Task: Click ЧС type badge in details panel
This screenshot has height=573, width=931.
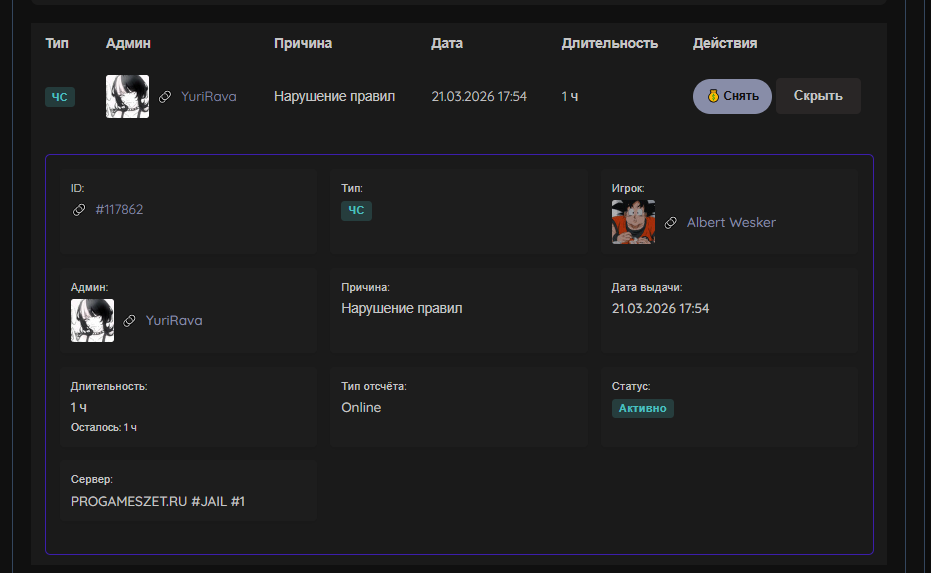Action: (x=356, y=210)
